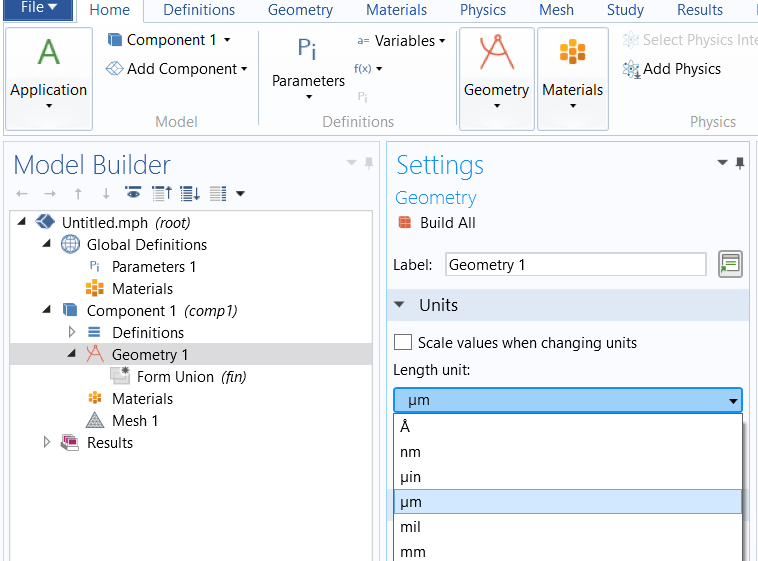Click the Collapse All tree icon
The height and width of the screenshot is (561, 758).
[x=161, y=193]
